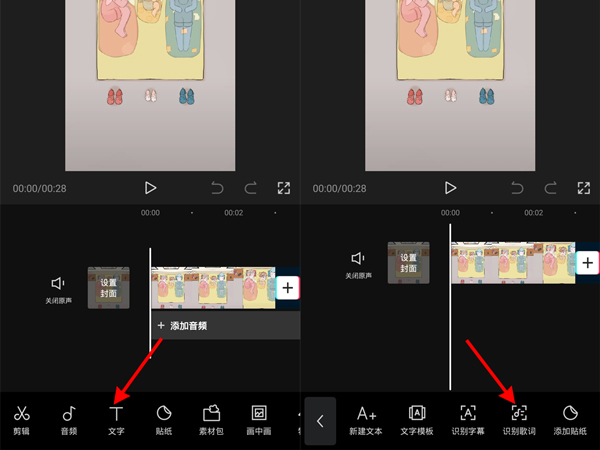Toggle 关闭原声 mute on the left screen

point(58,289)
